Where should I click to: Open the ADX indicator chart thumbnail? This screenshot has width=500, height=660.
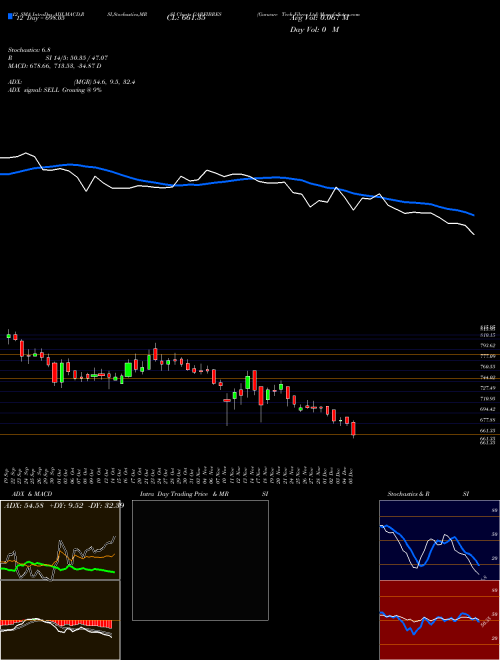coord(60,540)
